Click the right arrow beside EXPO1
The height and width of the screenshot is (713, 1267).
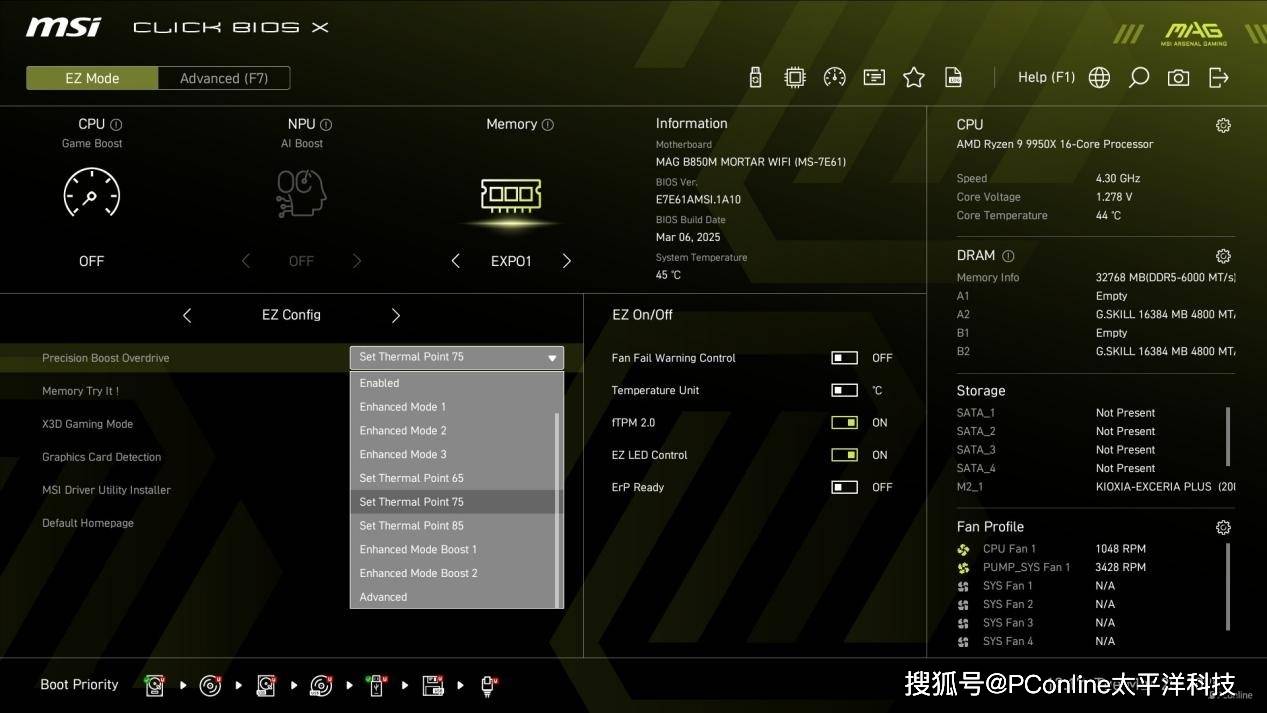(x=567, y=261)
